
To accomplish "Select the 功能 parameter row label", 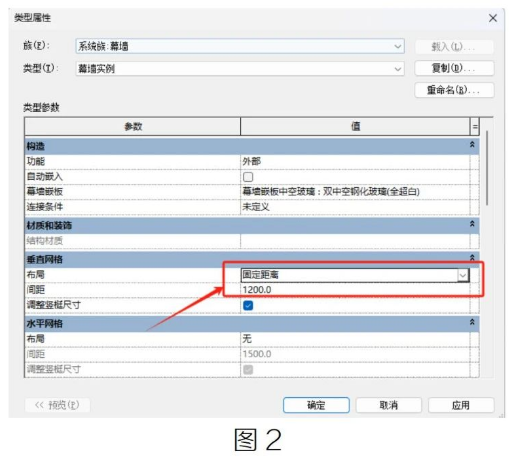I will click(36, 162).
